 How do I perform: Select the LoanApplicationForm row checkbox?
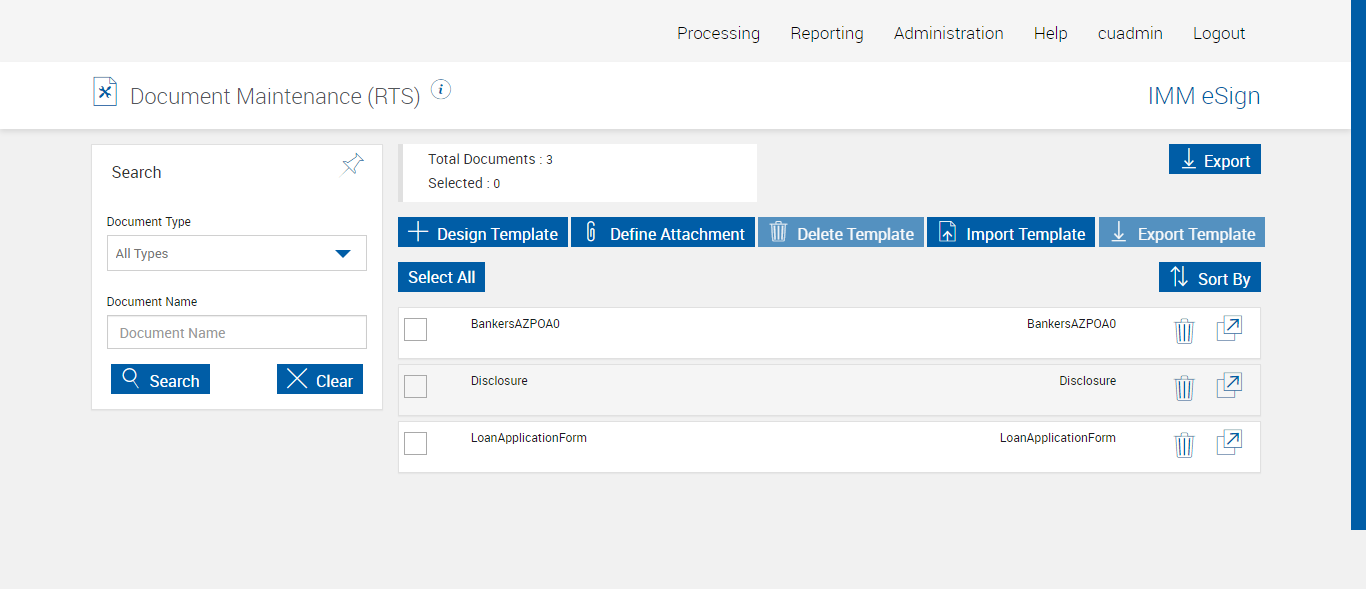point(415,443)
